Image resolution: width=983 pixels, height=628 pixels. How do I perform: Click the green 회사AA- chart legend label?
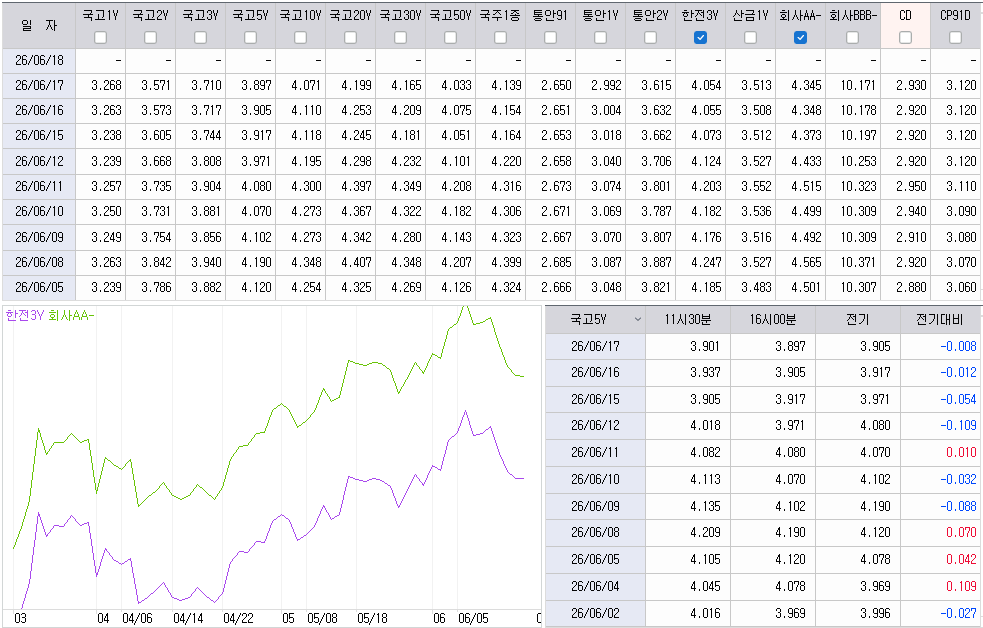71,315
